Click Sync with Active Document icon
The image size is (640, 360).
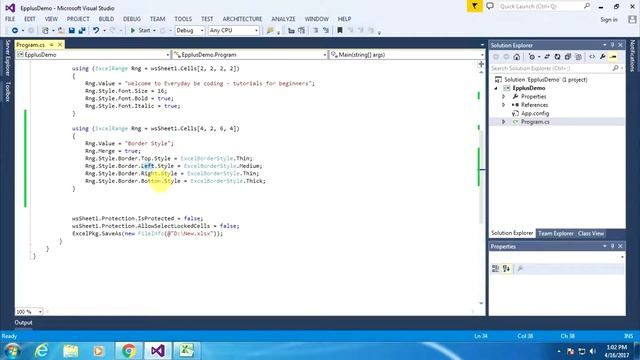pyautogui.click(x=547, y=57)
